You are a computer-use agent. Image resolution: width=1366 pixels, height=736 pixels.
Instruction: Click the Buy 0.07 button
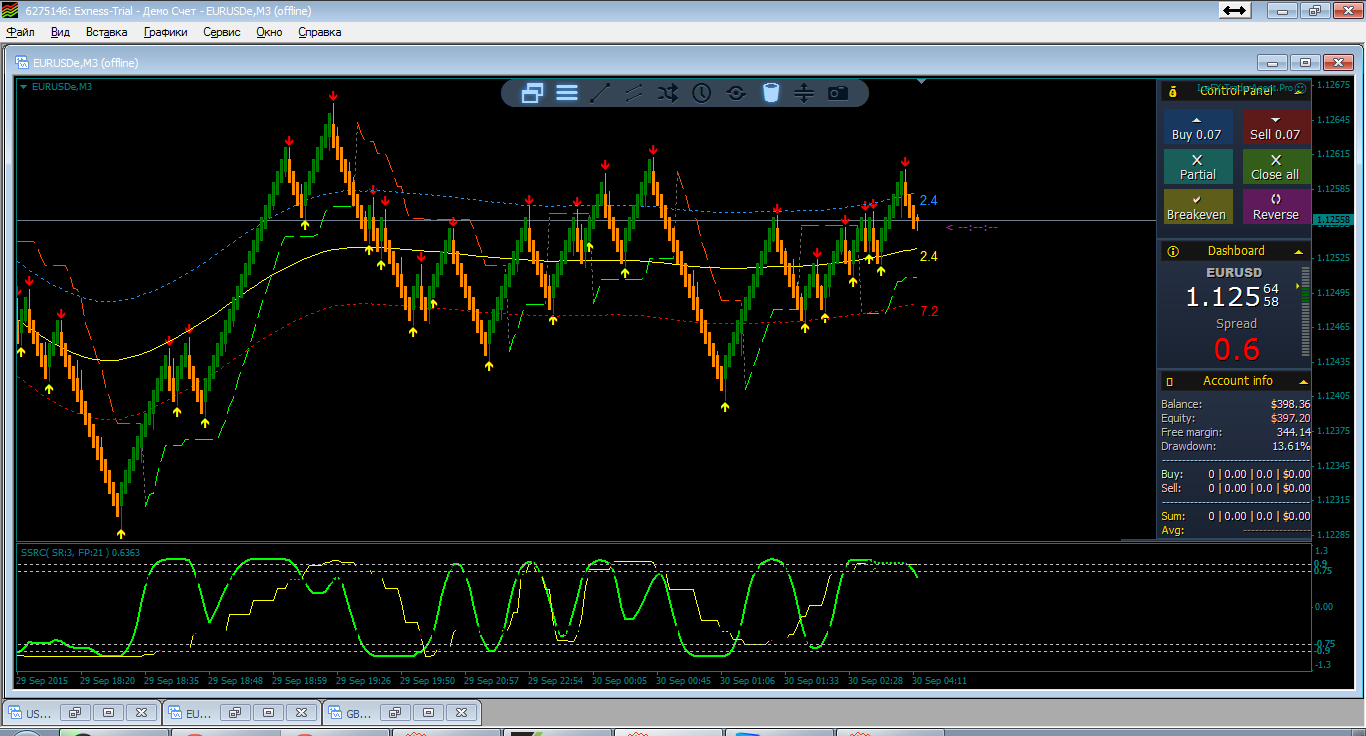(x=1197, y=127)
